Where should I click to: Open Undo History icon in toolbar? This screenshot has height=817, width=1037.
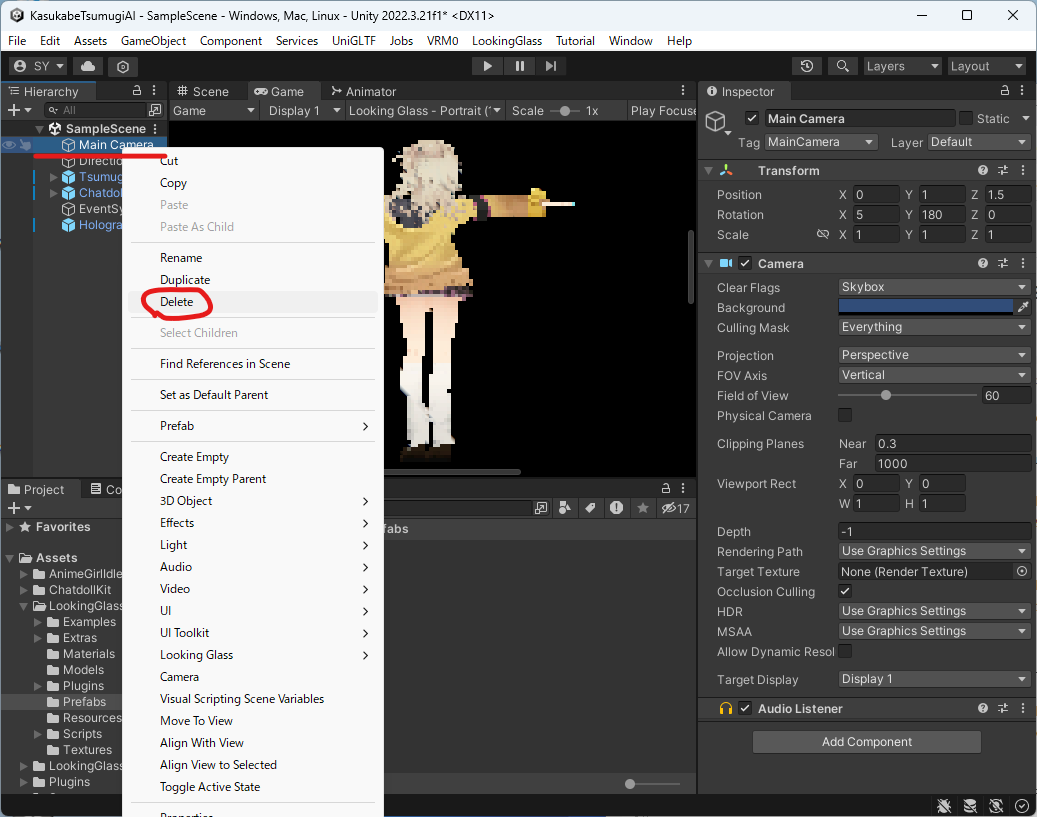click(x=807, y=66)
